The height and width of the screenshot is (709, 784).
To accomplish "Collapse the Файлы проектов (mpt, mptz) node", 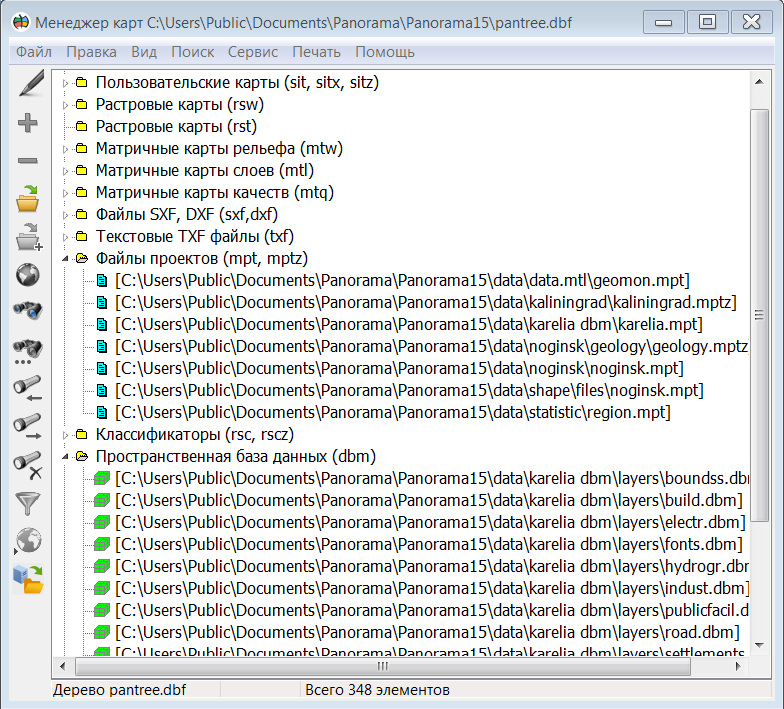I will [65, 258].
